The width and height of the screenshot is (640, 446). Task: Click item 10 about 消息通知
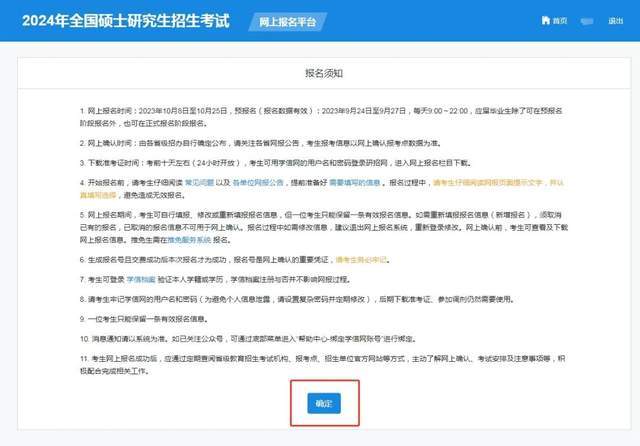[248, 339]
